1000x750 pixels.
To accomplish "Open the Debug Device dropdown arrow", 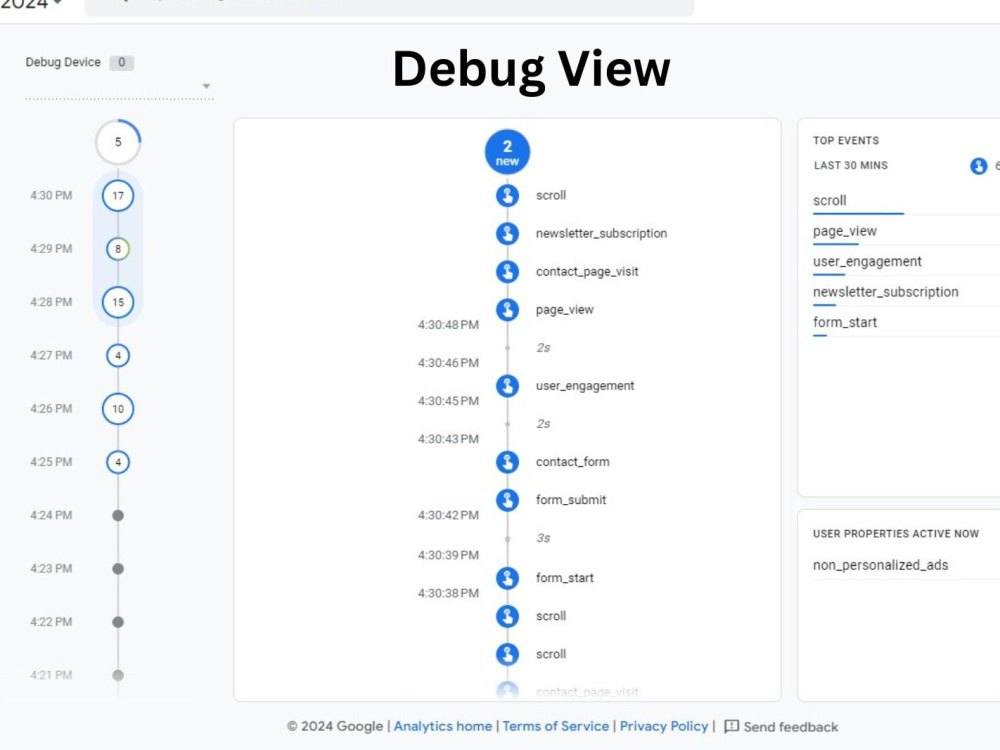I will 206,86.
